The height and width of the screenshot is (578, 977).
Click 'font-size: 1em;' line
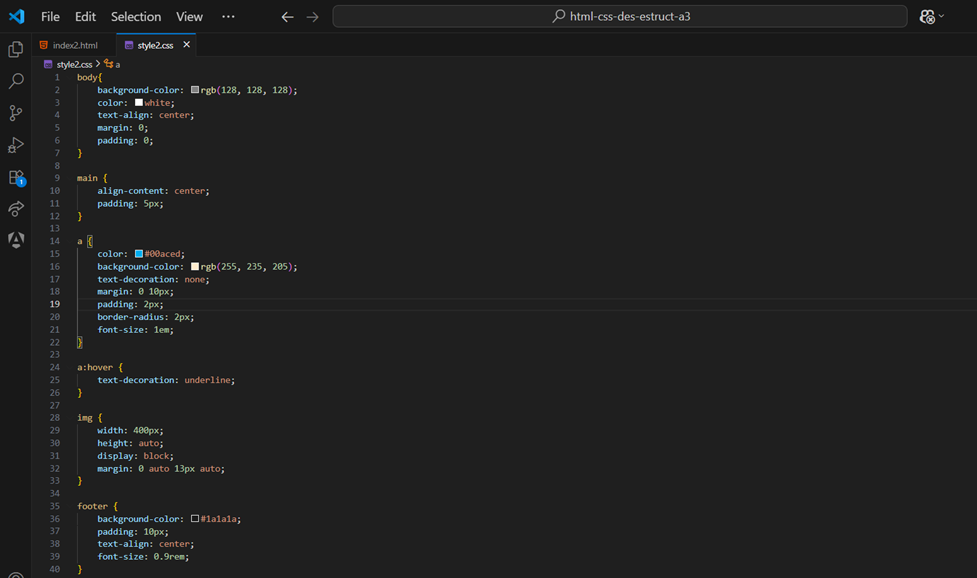point(135,329)
